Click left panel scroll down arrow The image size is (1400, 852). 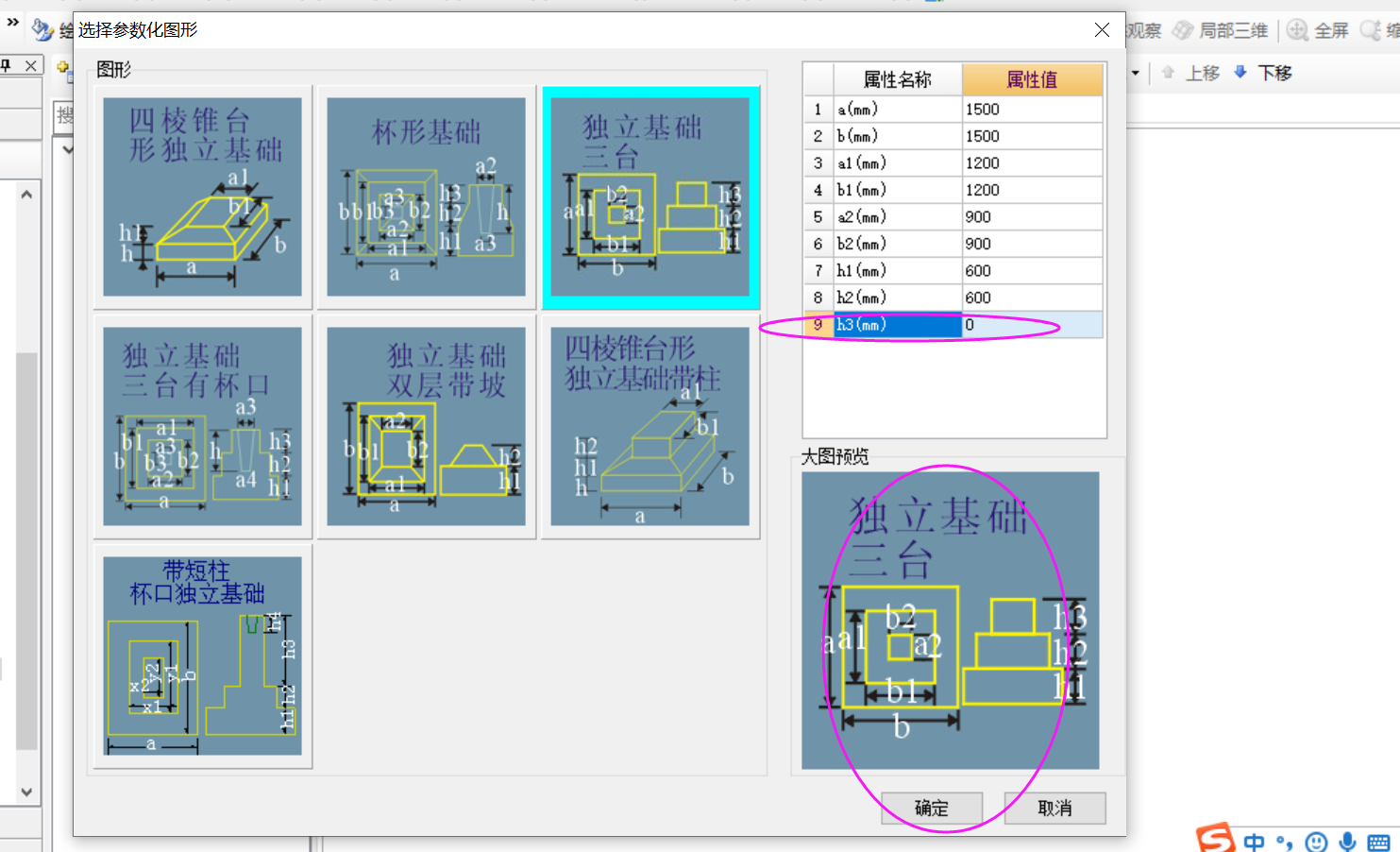pos(26,792)
